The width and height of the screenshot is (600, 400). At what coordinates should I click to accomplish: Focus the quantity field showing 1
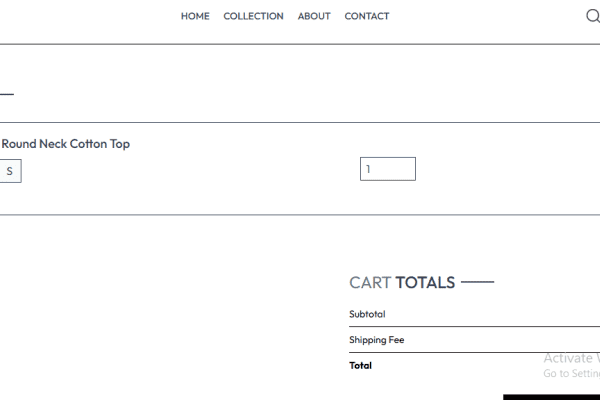[x=388, y=169]
